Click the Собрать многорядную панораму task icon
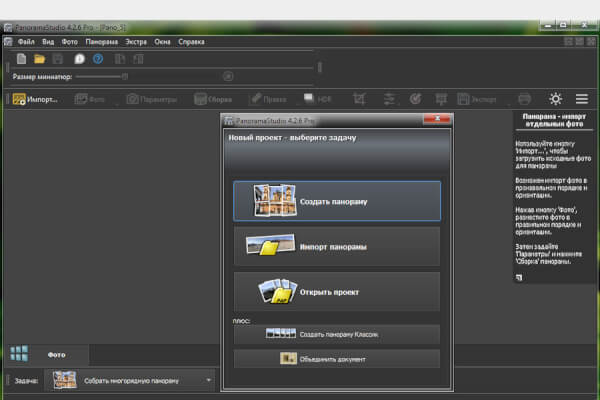 coord(65,380)
